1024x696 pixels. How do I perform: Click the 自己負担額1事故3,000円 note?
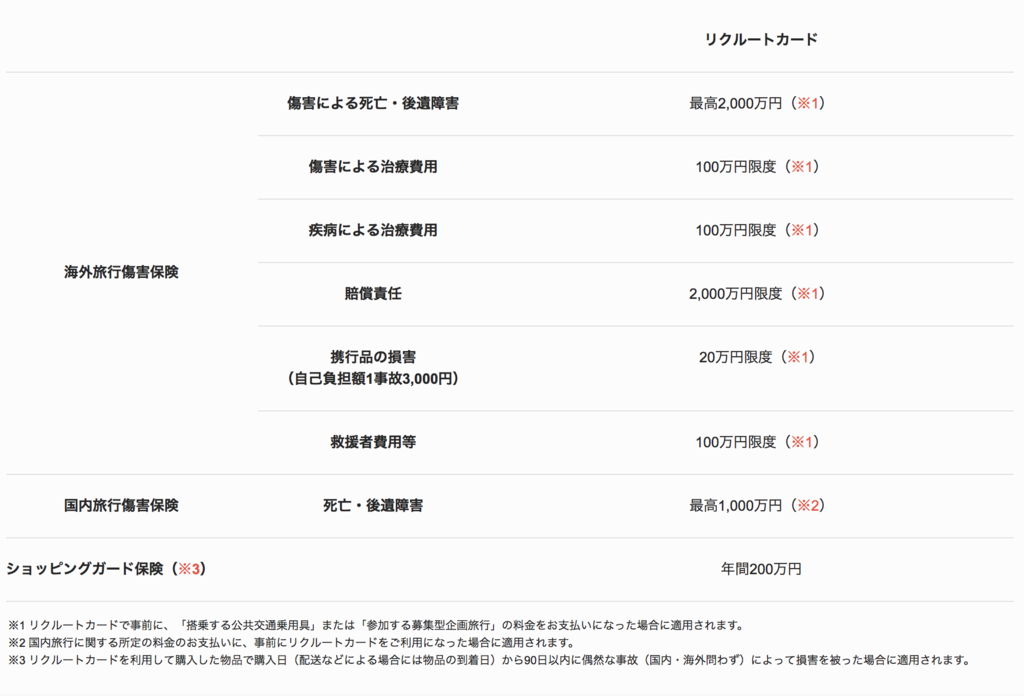pyautogui.click(x=373, y=379)
